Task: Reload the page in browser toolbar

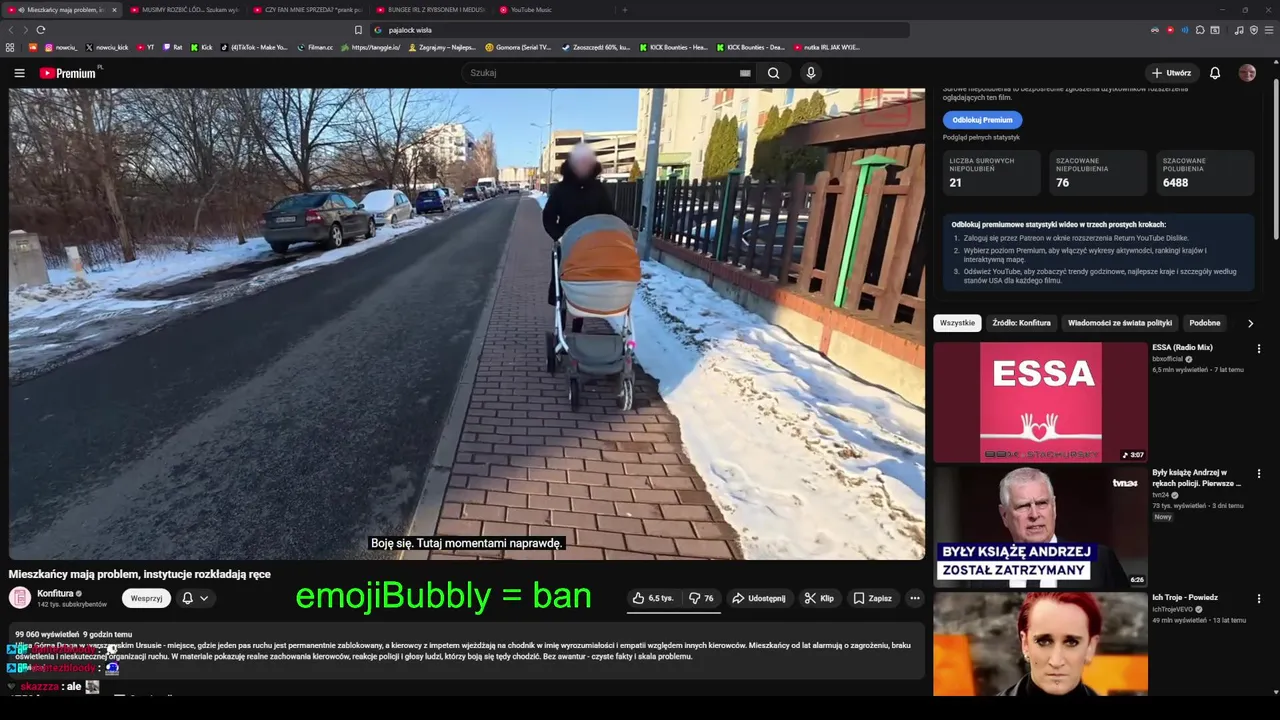Action: 40,30
